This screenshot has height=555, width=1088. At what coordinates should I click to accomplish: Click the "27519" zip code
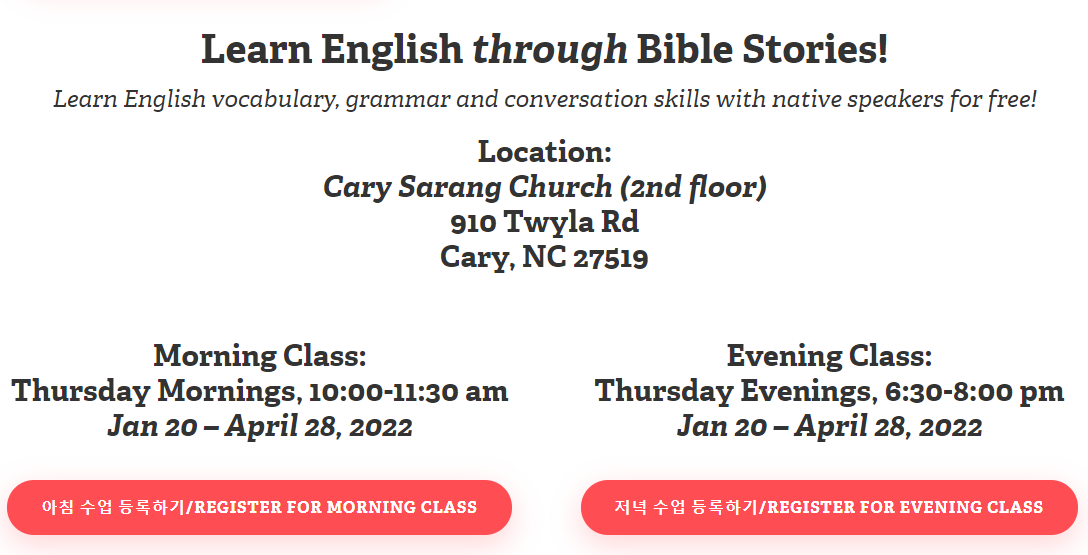[x=610, y=258]
